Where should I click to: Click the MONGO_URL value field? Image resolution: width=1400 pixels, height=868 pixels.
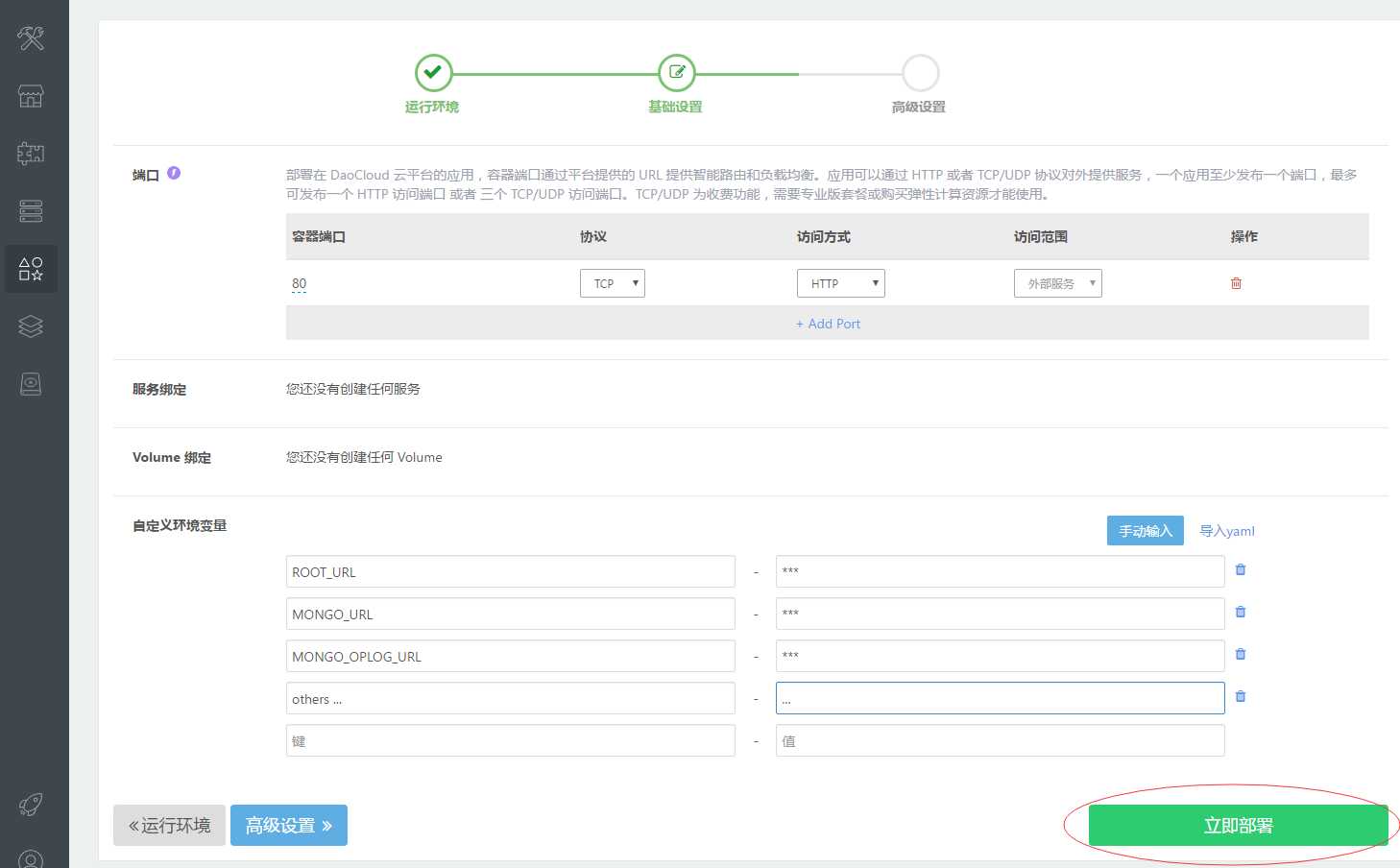pyautogui.click(x=1001, y=614)
